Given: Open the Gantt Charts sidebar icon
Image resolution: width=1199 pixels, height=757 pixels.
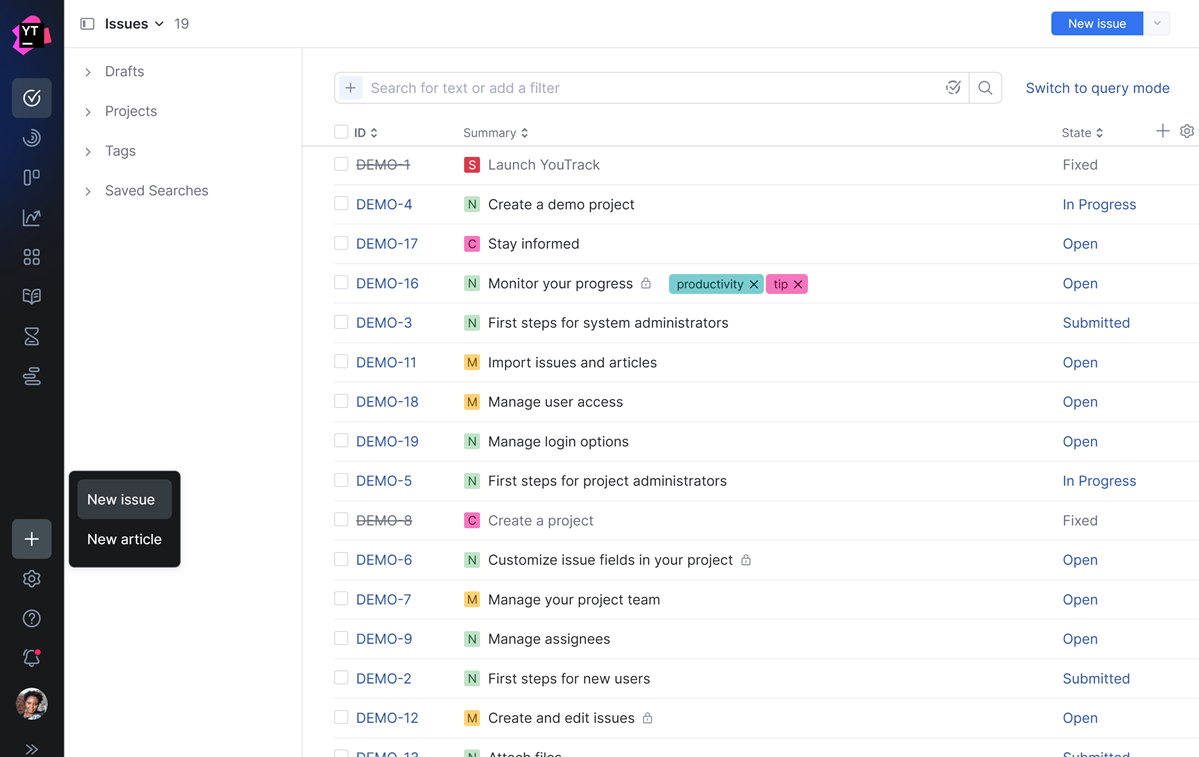Looking at the screenshot, I should point(32,376).
